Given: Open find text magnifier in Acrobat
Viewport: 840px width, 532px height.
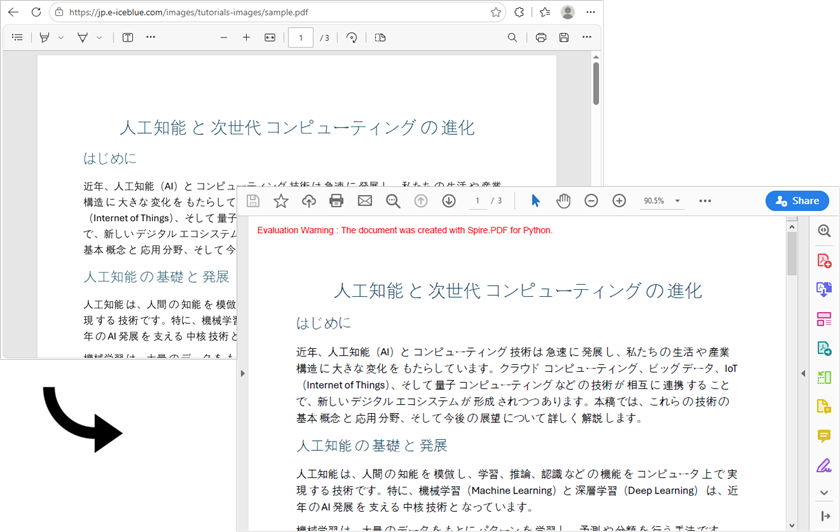Looking at the screenshot, I should (x=393, y=201).
